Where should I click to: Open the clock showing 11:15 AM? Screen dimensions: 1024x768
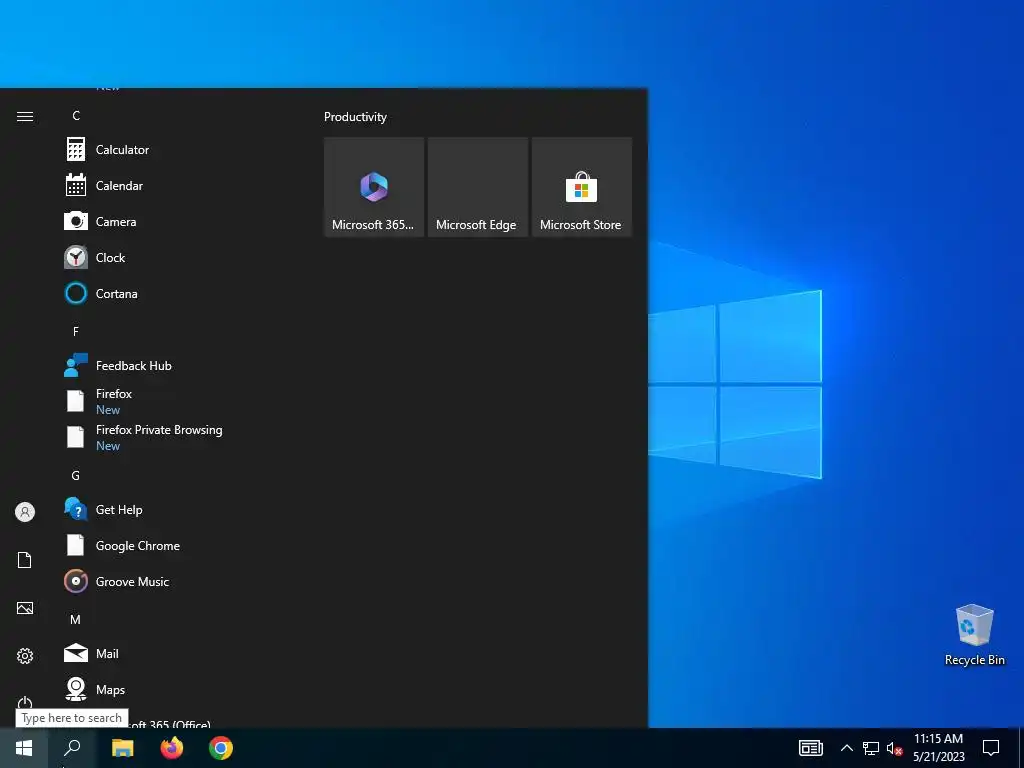[938, 748]
